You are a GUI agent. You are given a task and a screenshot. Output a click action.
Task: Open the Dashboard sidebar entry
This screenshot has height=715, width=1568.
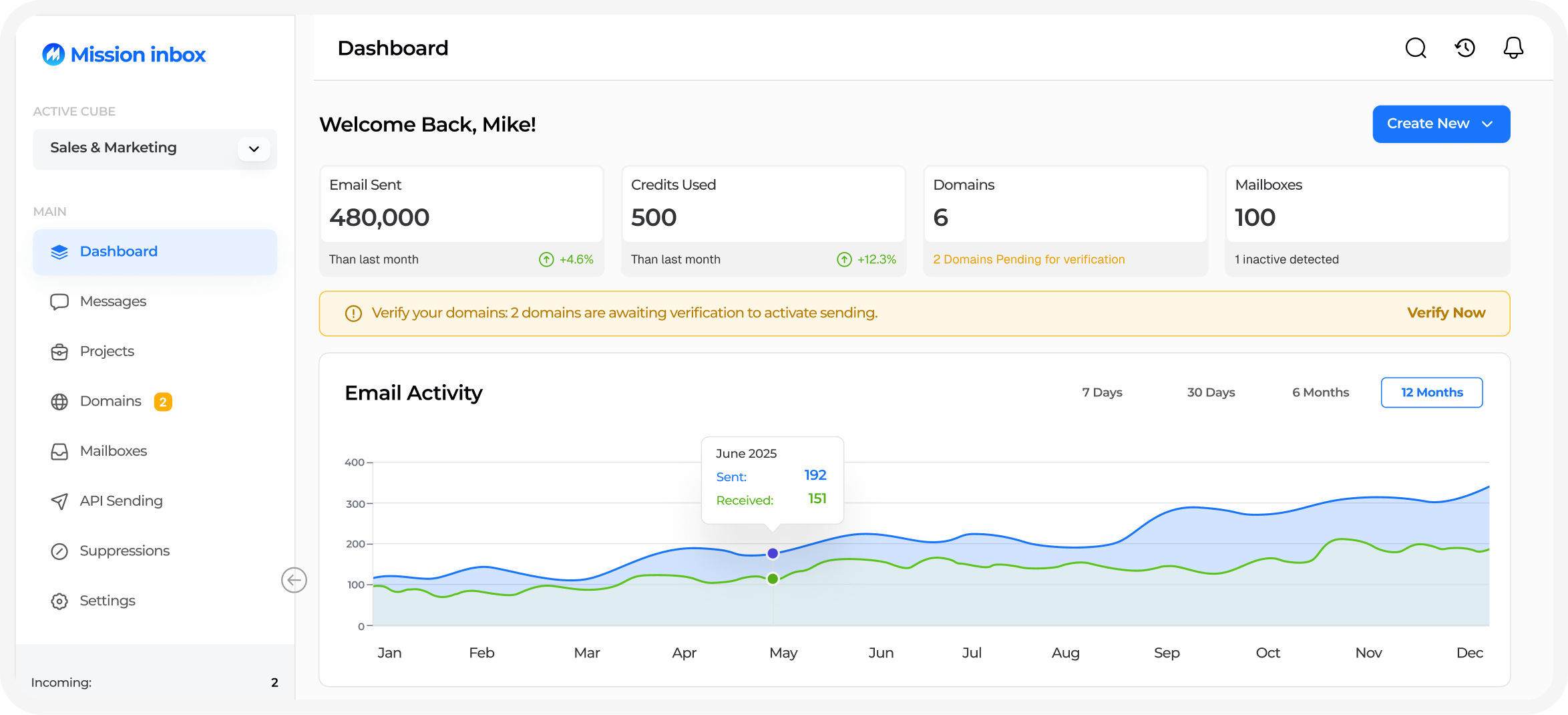coord(118,251)
